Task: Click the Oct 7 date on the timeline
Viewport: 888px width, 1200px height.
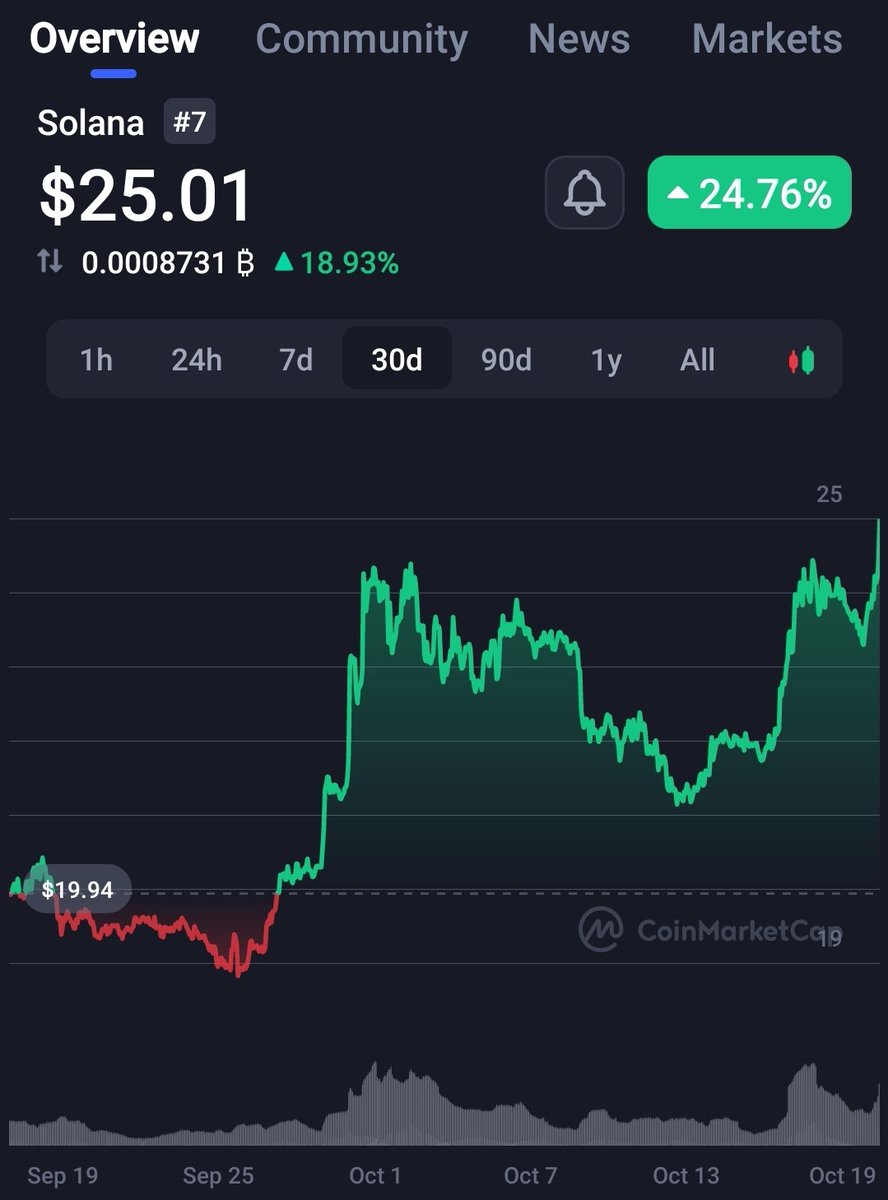Action: 531,1177
